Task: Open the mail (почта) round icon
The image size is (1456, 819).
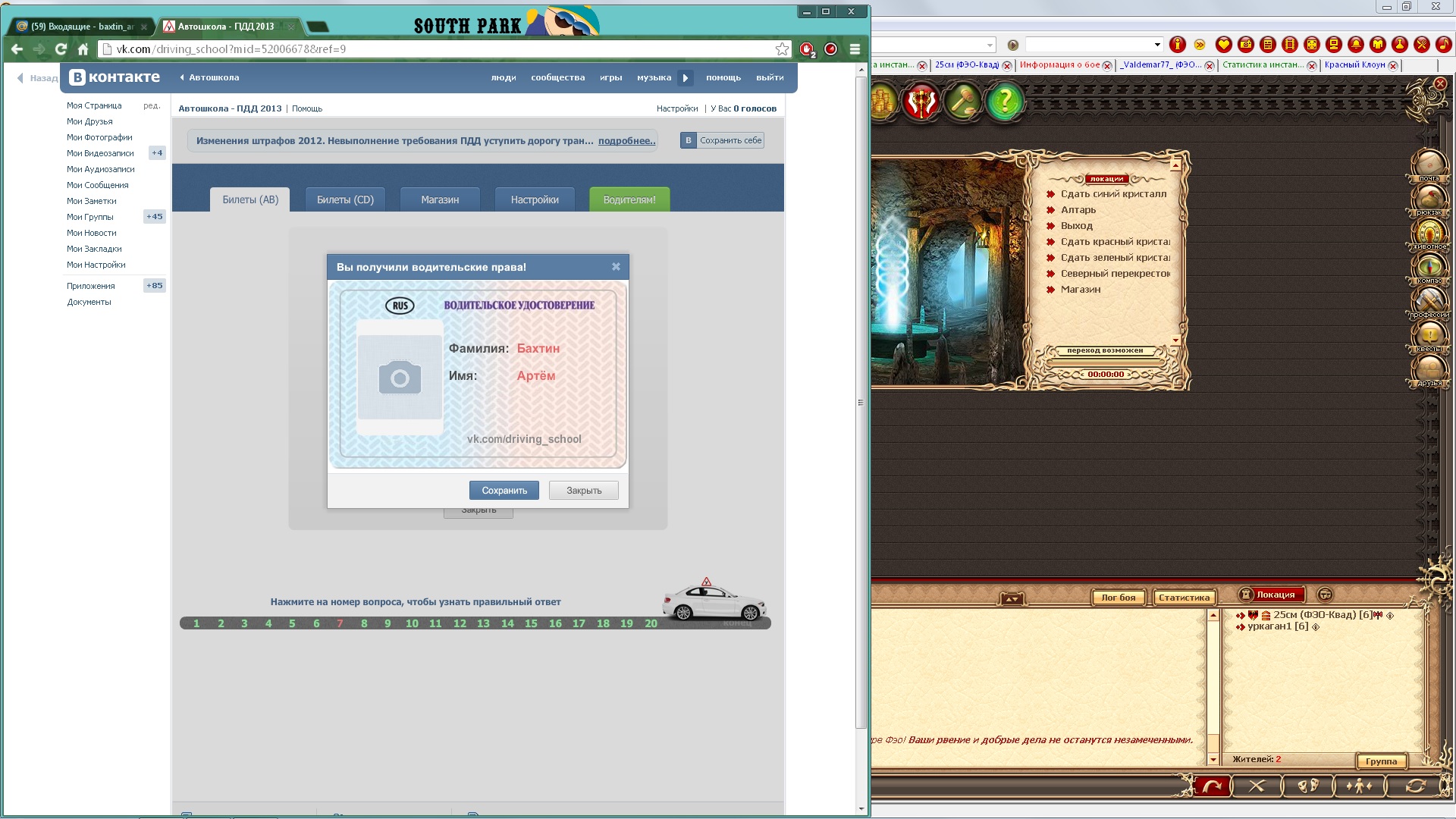Action: [x=1429, y=165]
